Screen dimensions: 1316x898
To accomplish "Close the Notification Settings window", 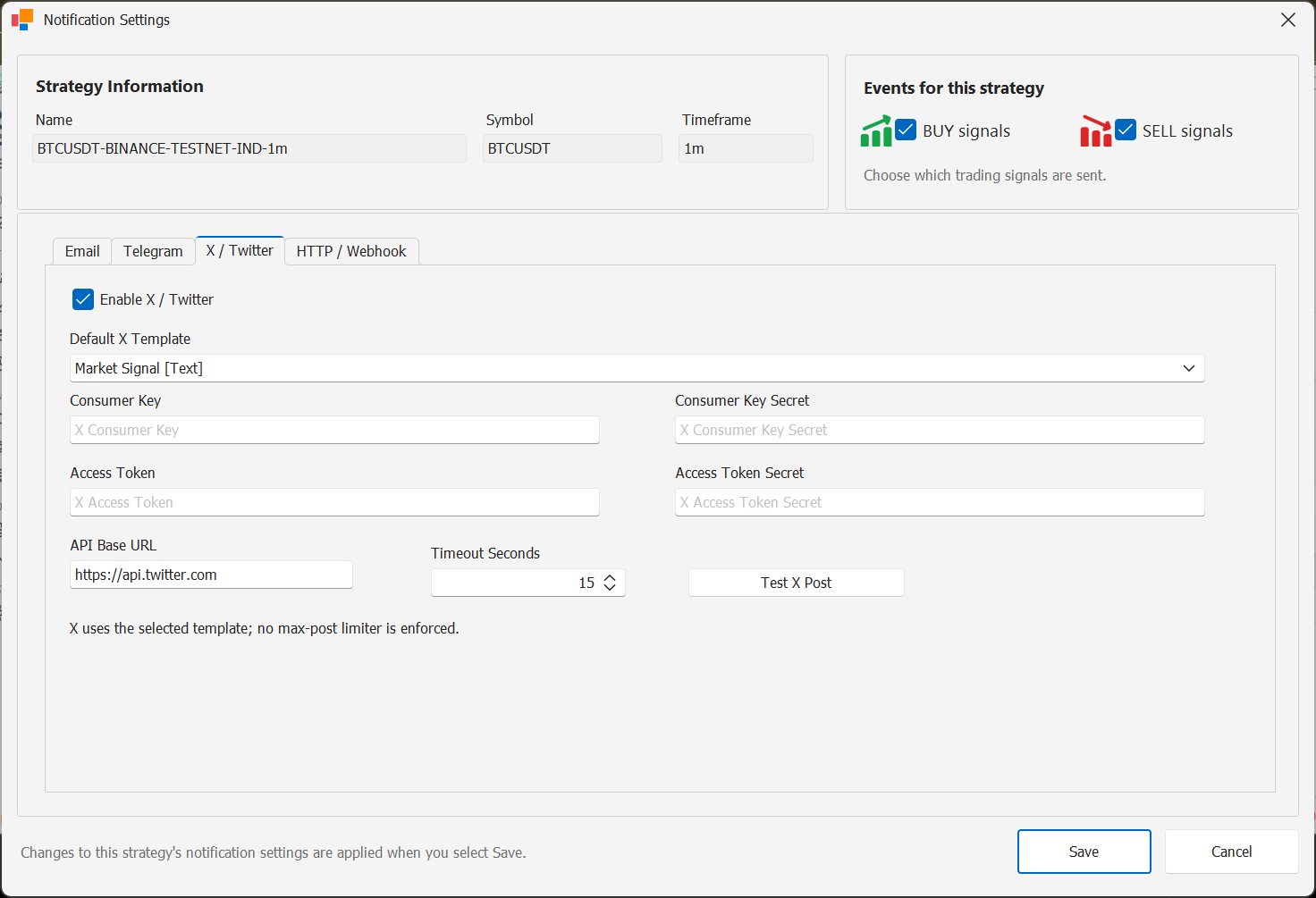I will coord(1288,20).
